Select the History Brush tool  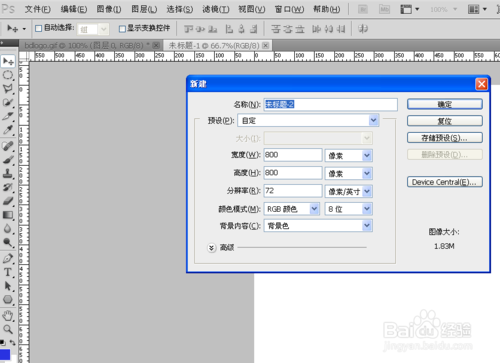(x=8, y=187)
